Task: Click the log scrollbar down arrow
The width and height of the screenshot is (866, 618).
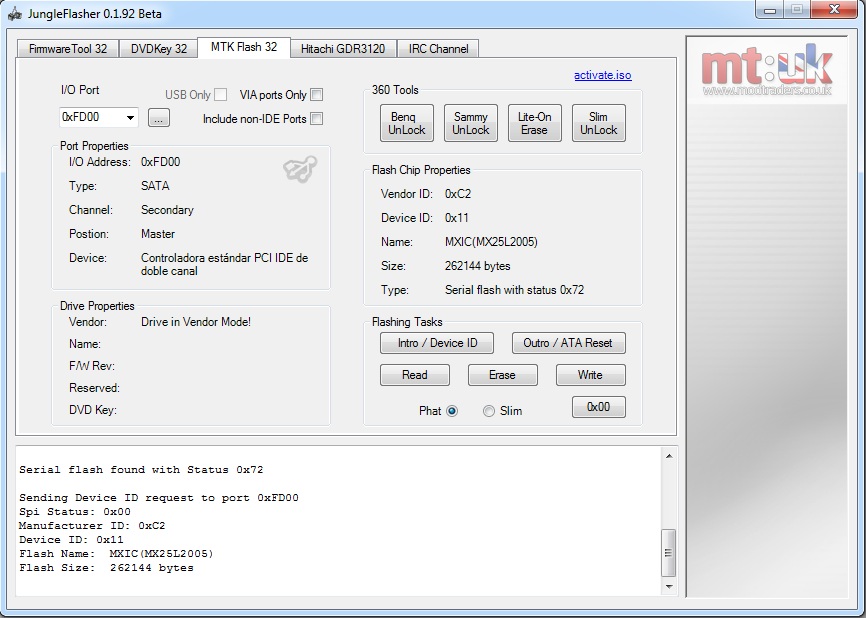Action: [669, 587]
